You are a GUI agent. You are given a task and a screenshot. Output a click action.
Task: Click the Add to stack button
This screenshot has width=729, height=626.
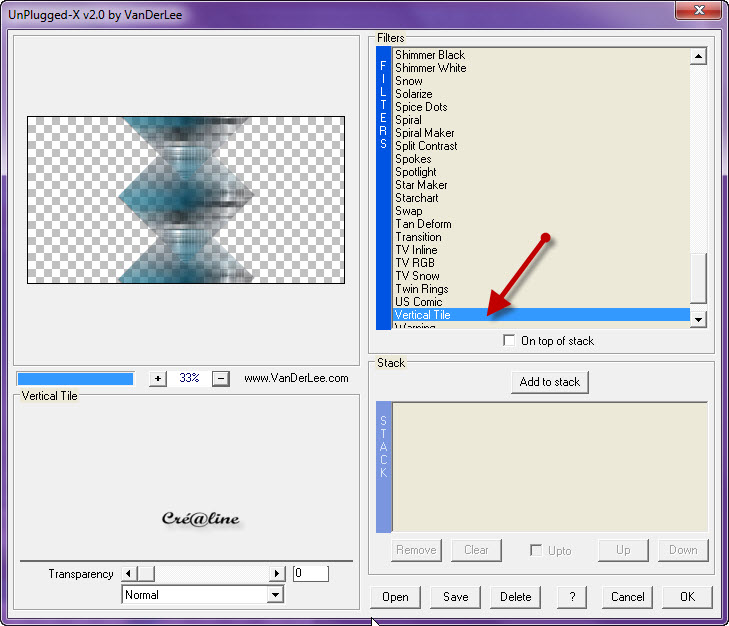point(549,382)
